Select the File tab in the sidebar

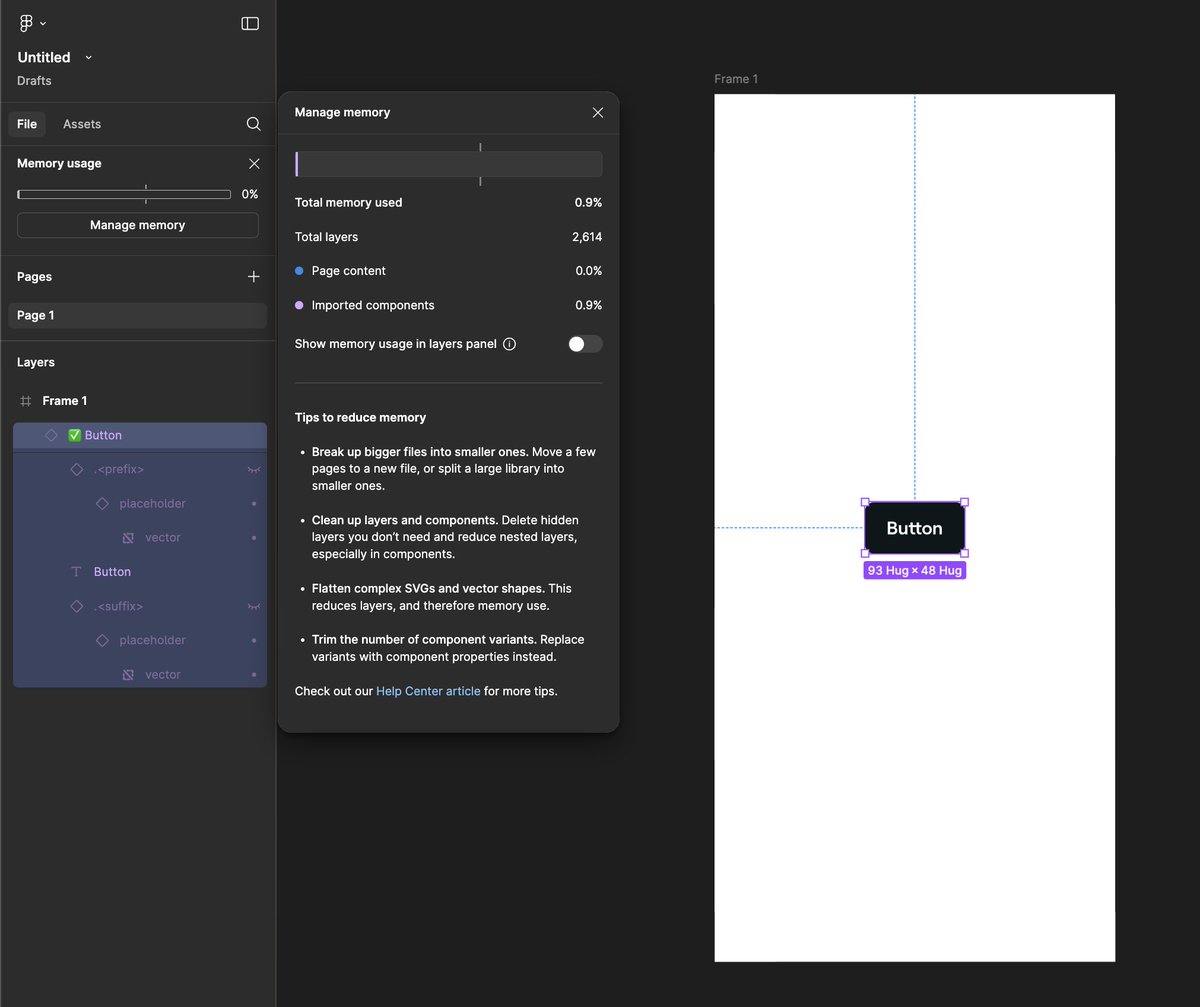tap(27, 124)
